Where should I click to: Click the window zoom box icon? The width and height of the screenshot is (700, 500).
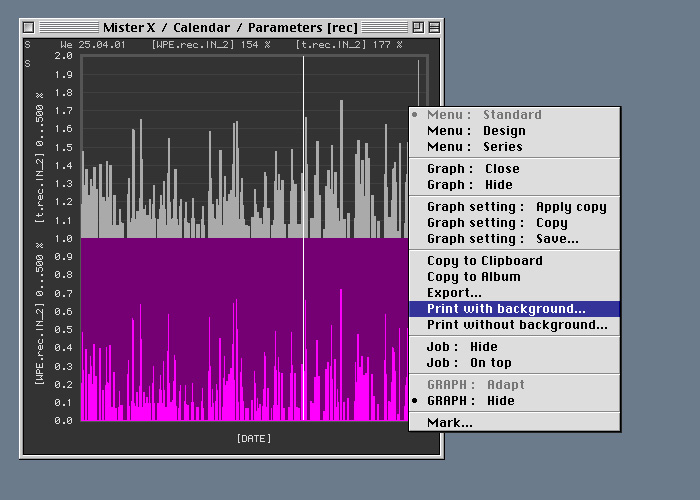[418, 28]
